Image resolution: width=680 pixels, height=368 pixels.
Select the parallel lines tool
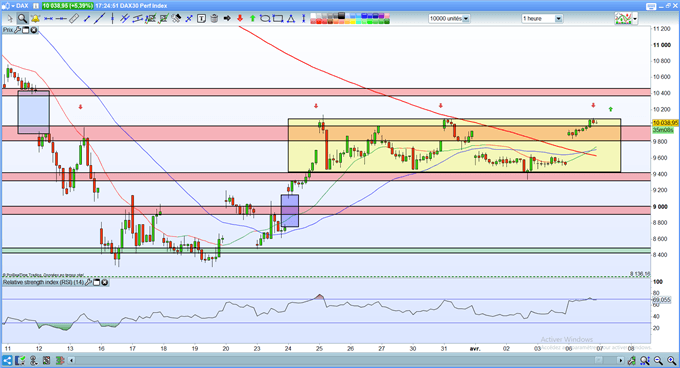(x=125, y=19)
